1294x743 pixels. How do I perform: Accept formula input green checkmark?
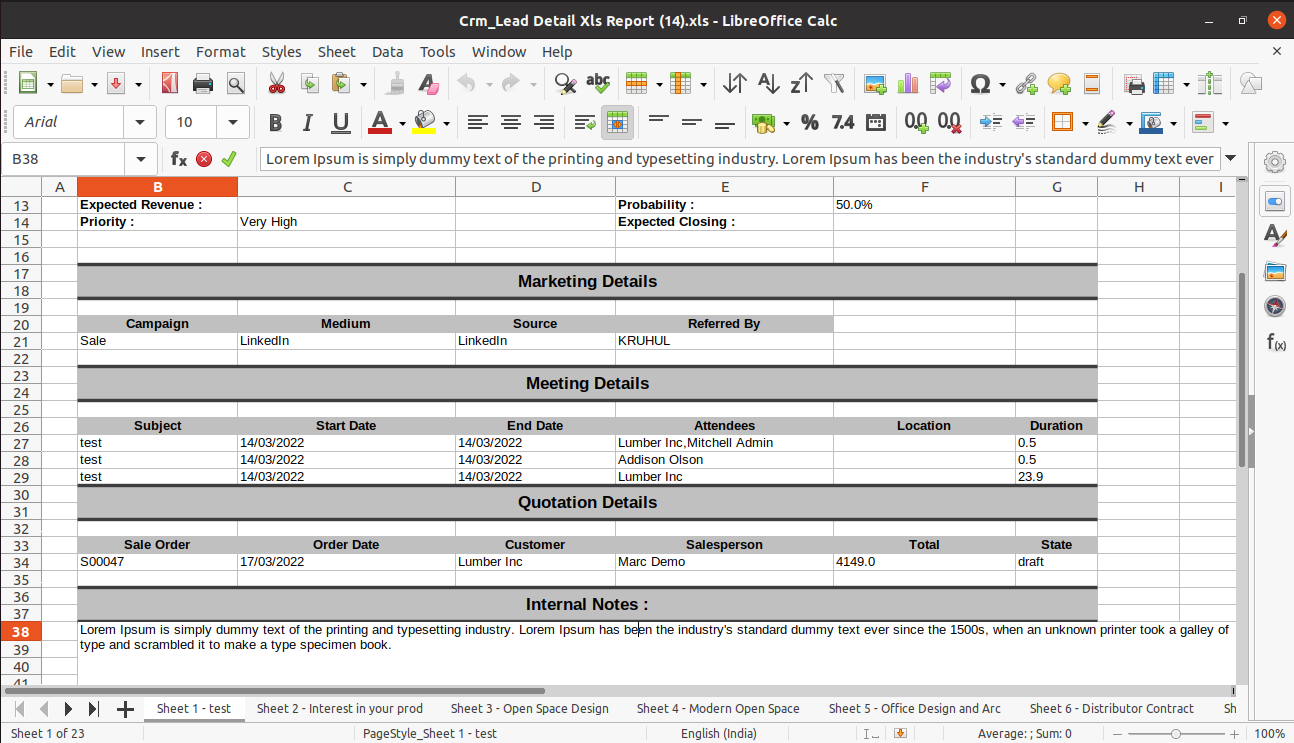(x=229, y=158)
